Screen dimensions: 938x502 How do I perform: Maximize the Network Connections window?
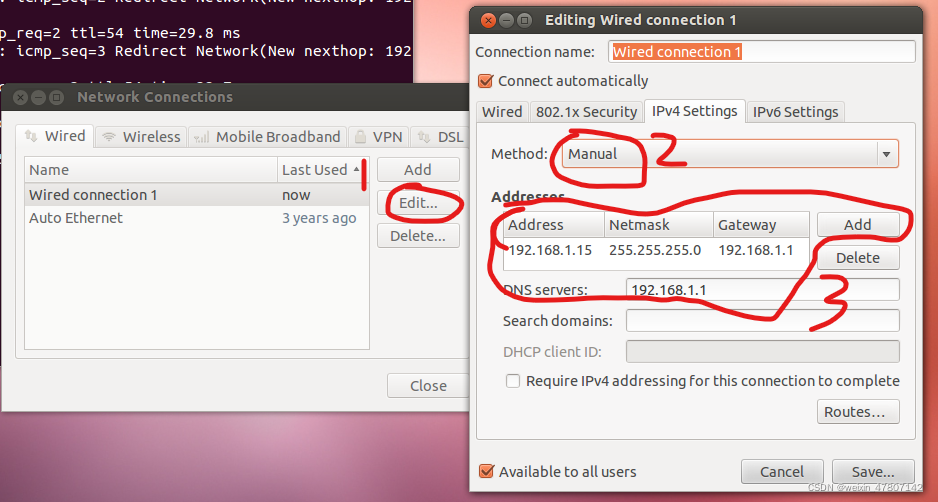pyautogui.click(x=57, y=97)
